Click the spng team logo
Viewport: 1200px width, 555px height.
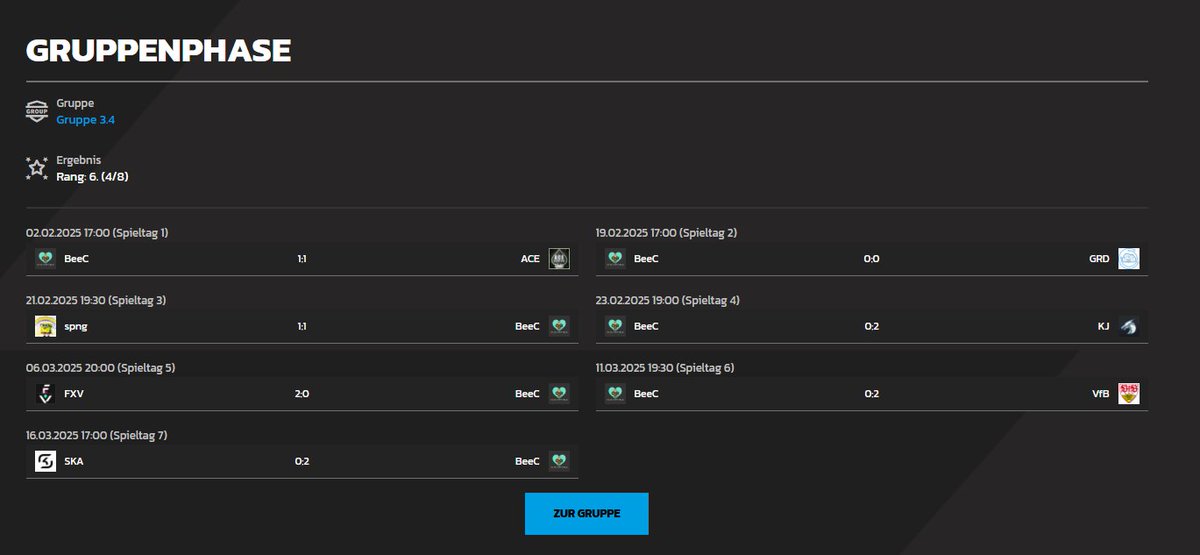[45, 326]
